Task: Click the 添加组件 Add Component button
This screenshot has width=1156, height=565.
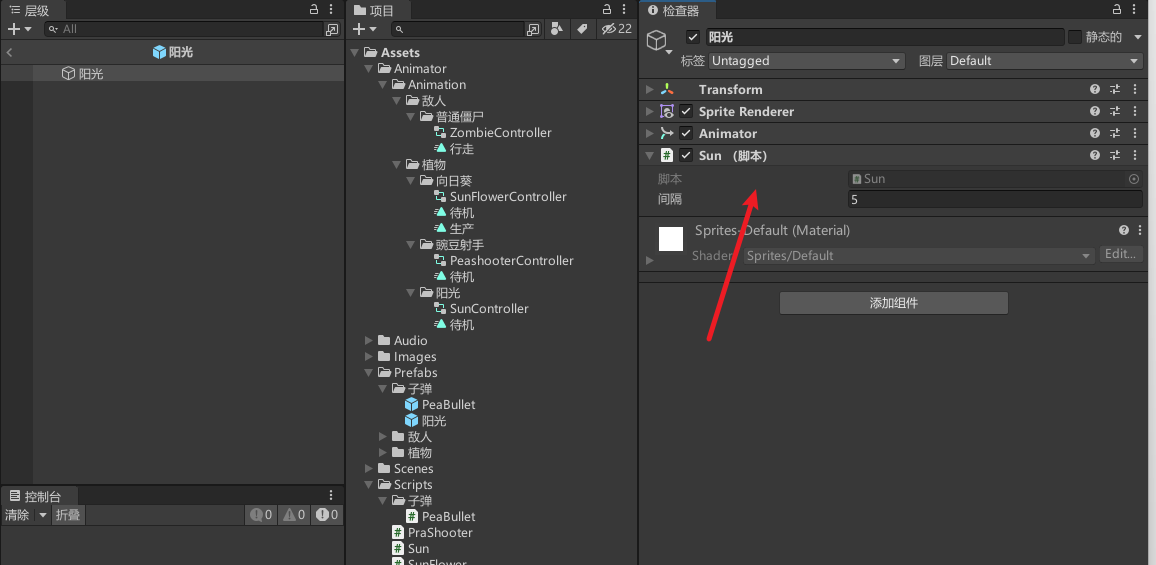Action: point(893,303)
